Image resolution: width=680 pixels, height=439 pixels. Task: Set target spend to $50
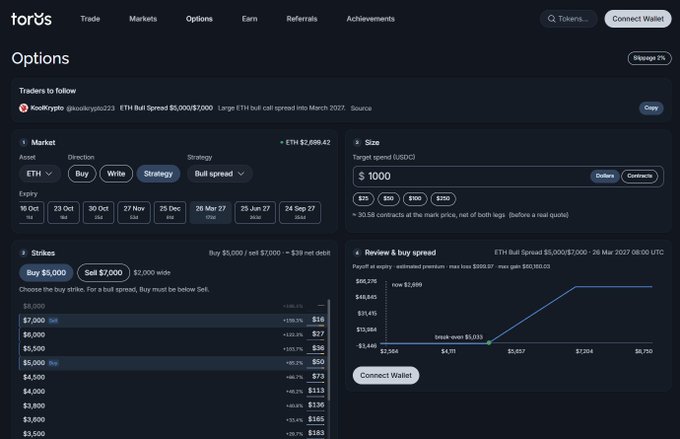[388, 199]
